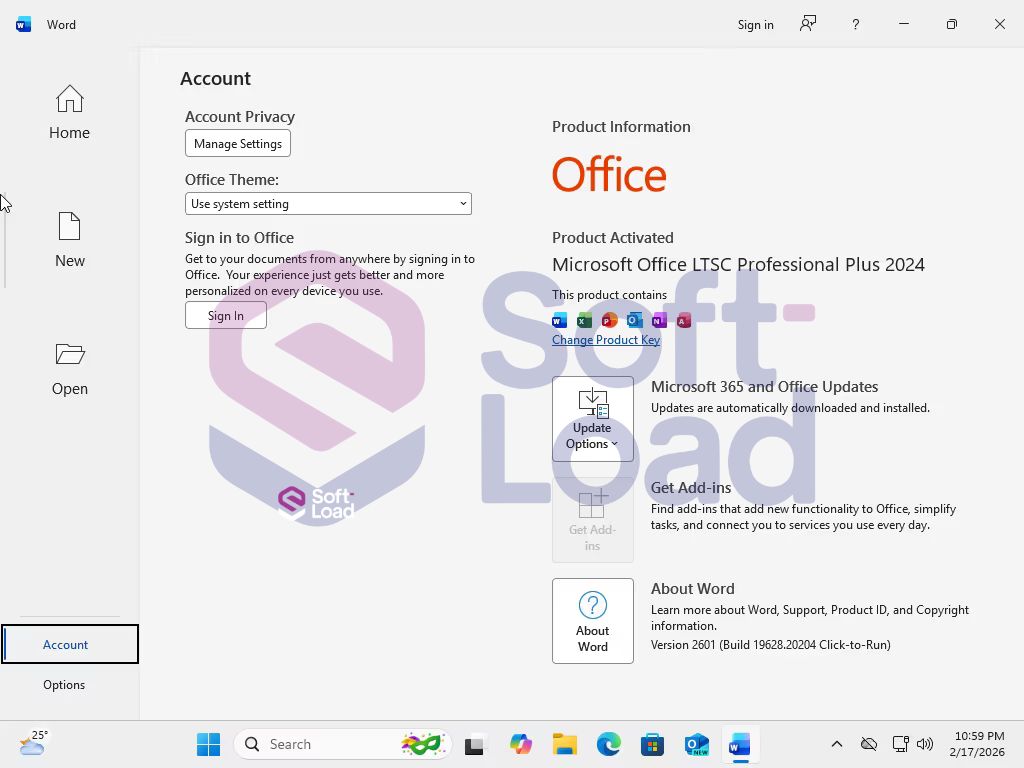Click the Manage Settings button

click(238, 144)
